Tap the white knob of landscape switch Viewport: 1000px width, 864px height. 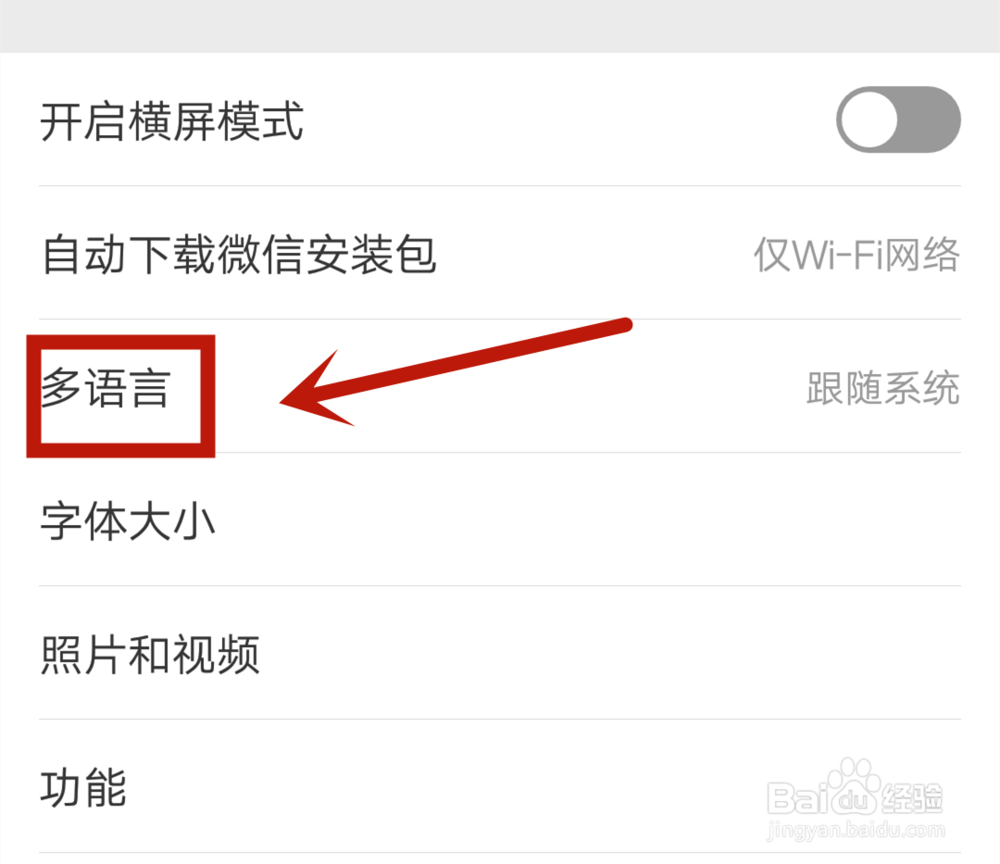[869, 120]
